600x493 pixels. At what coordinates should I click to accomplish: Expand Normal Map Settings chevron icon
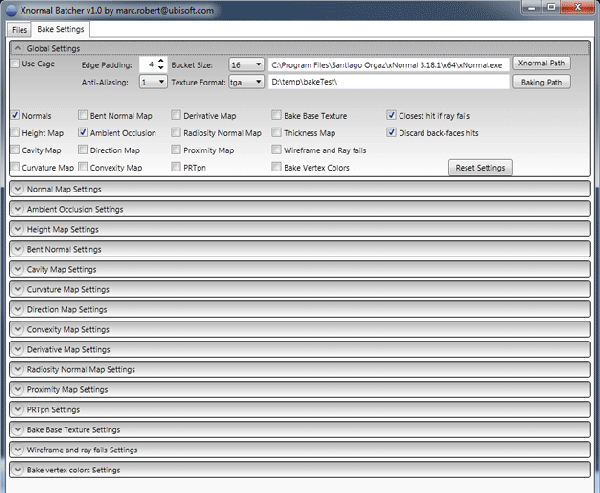point(18,189)
